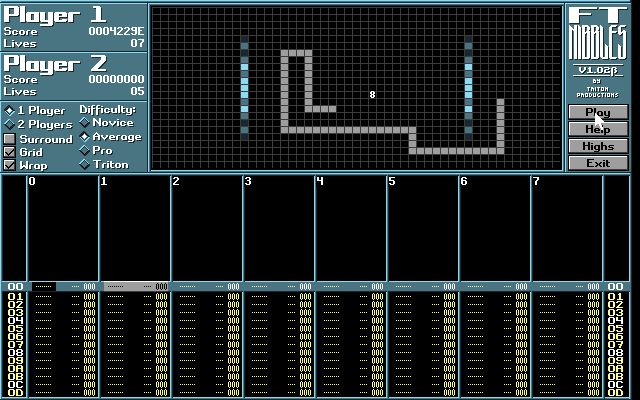Open the Help screen
The width and height of the screenshot is (640, 400).
pos(598,129)
